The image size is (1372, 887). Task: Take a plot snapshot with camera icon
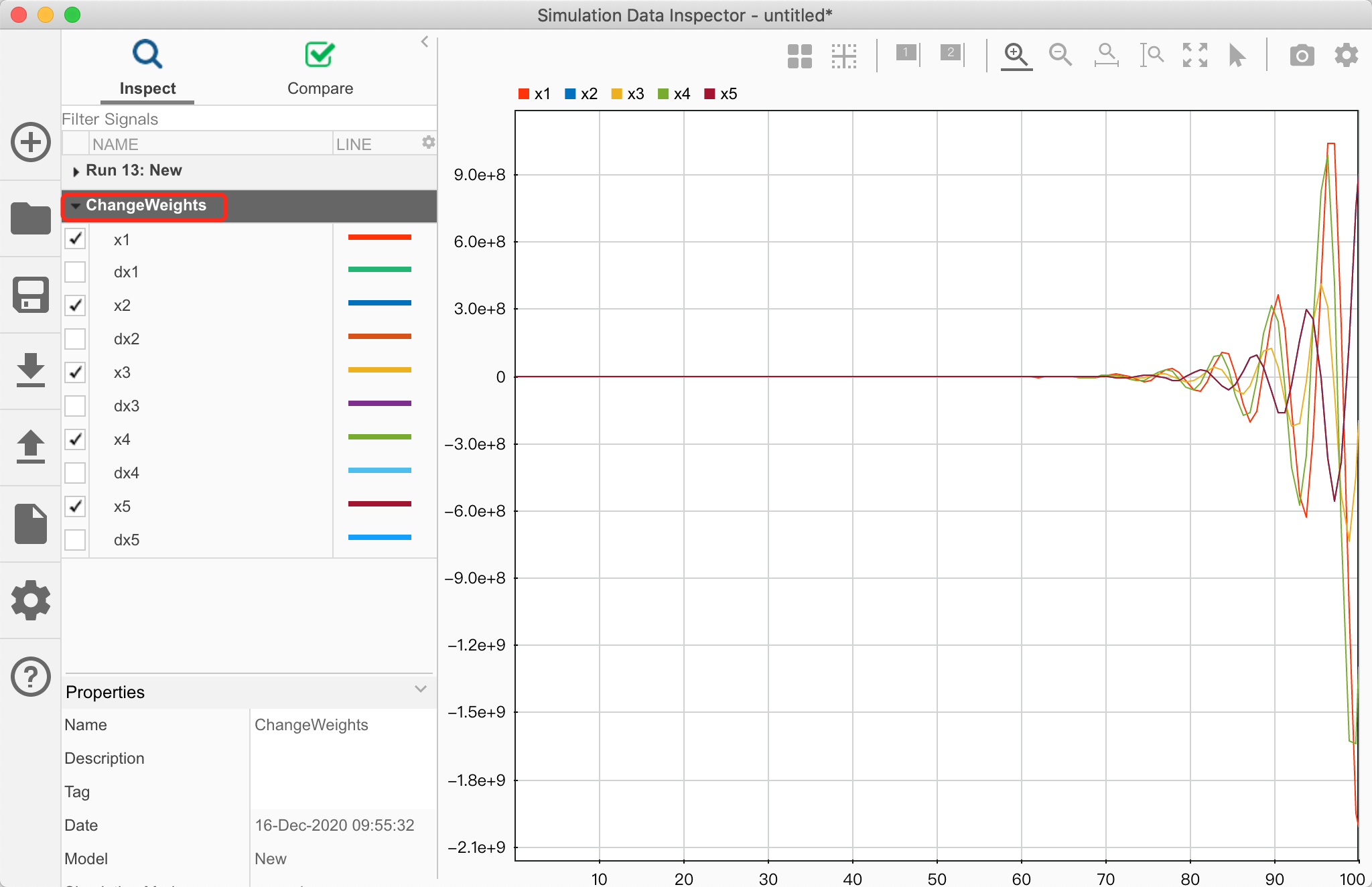pyautogui.click(x=1302, y=55)
